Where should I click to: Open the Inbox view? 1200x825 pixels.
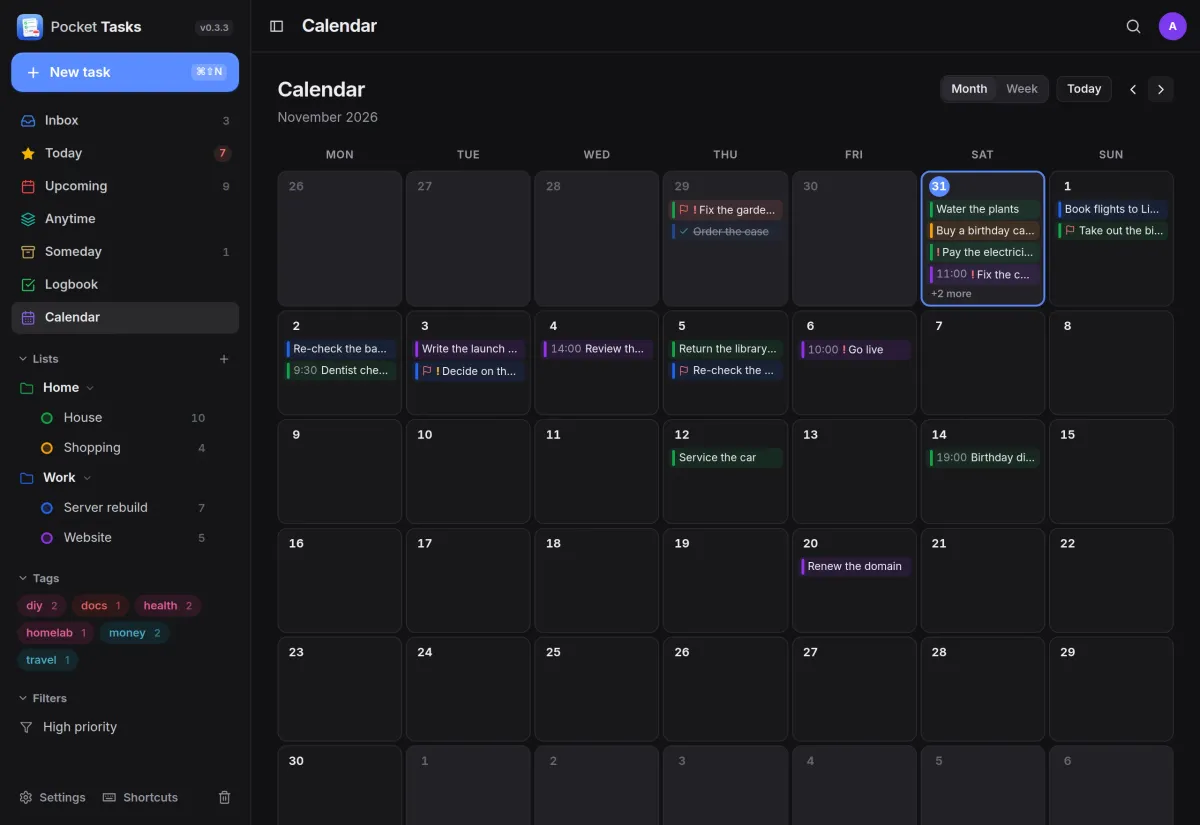(125, 120)
